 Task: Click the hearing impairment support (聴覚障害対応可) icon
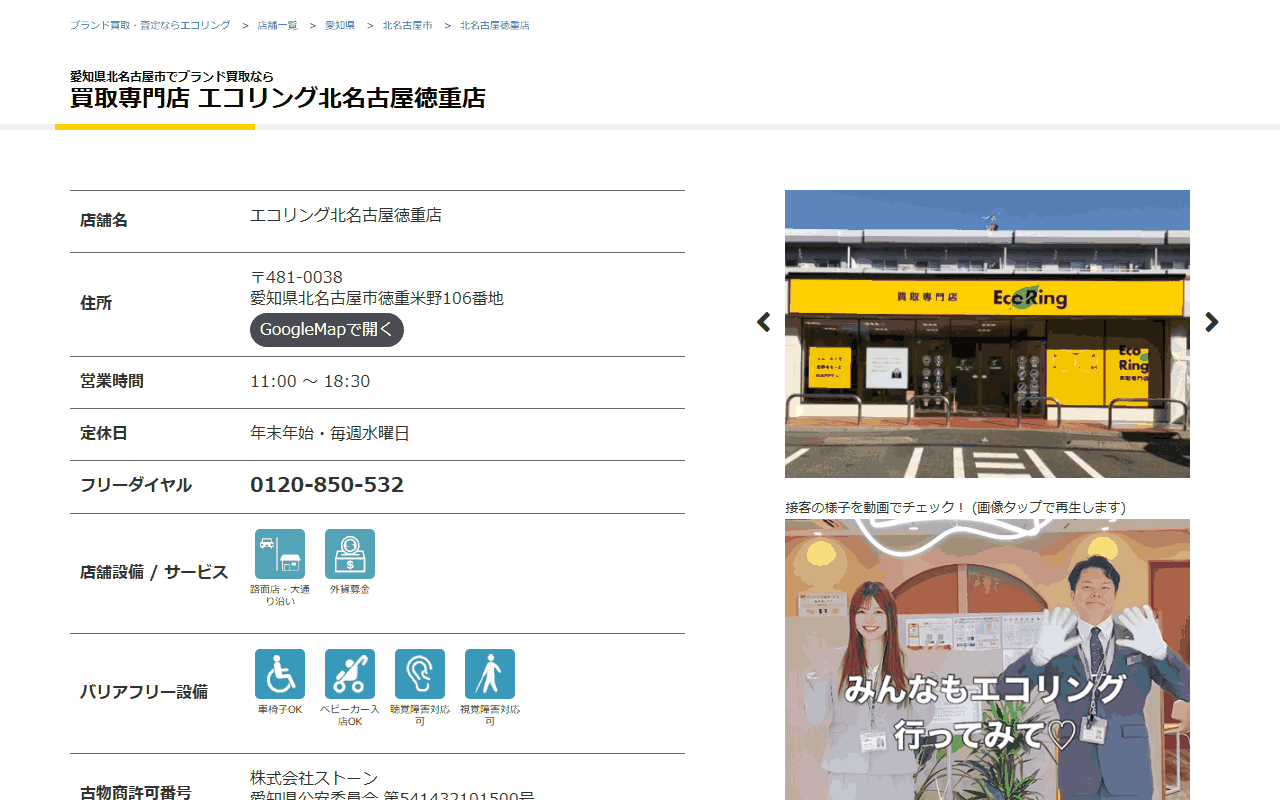click(420, 674)
